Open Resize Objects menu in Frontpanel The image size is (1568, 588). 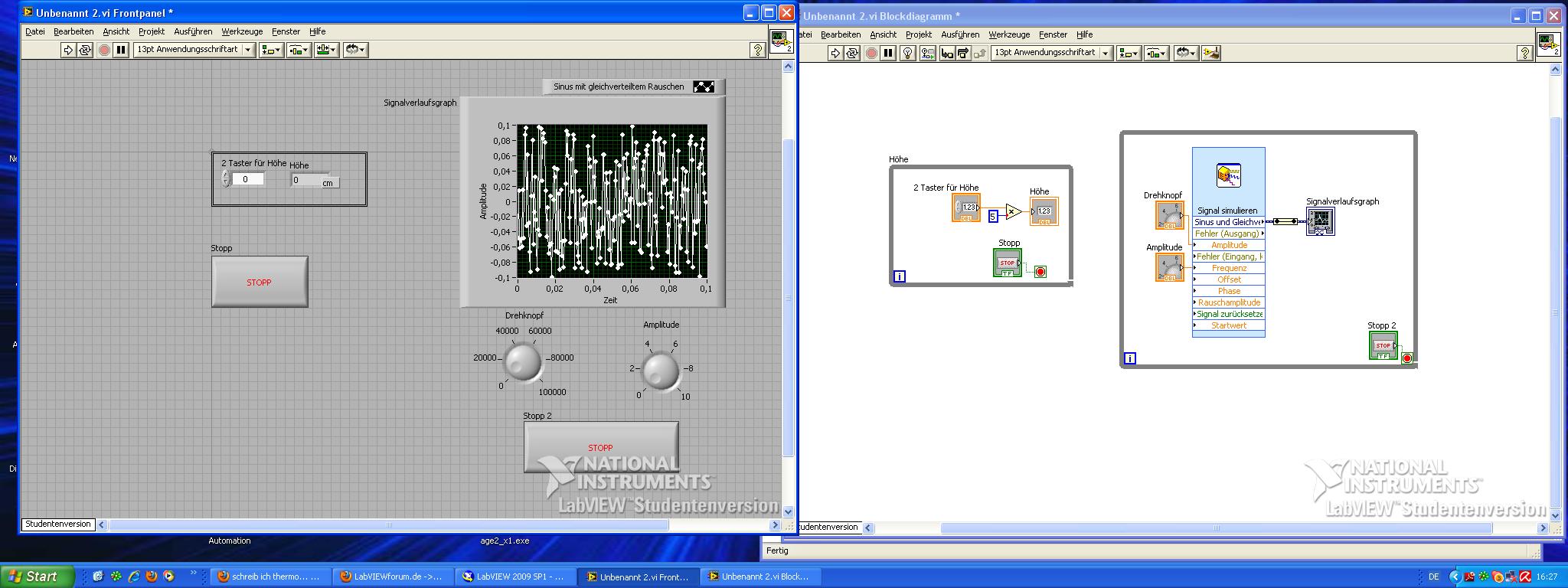click(x=326, y=50)
